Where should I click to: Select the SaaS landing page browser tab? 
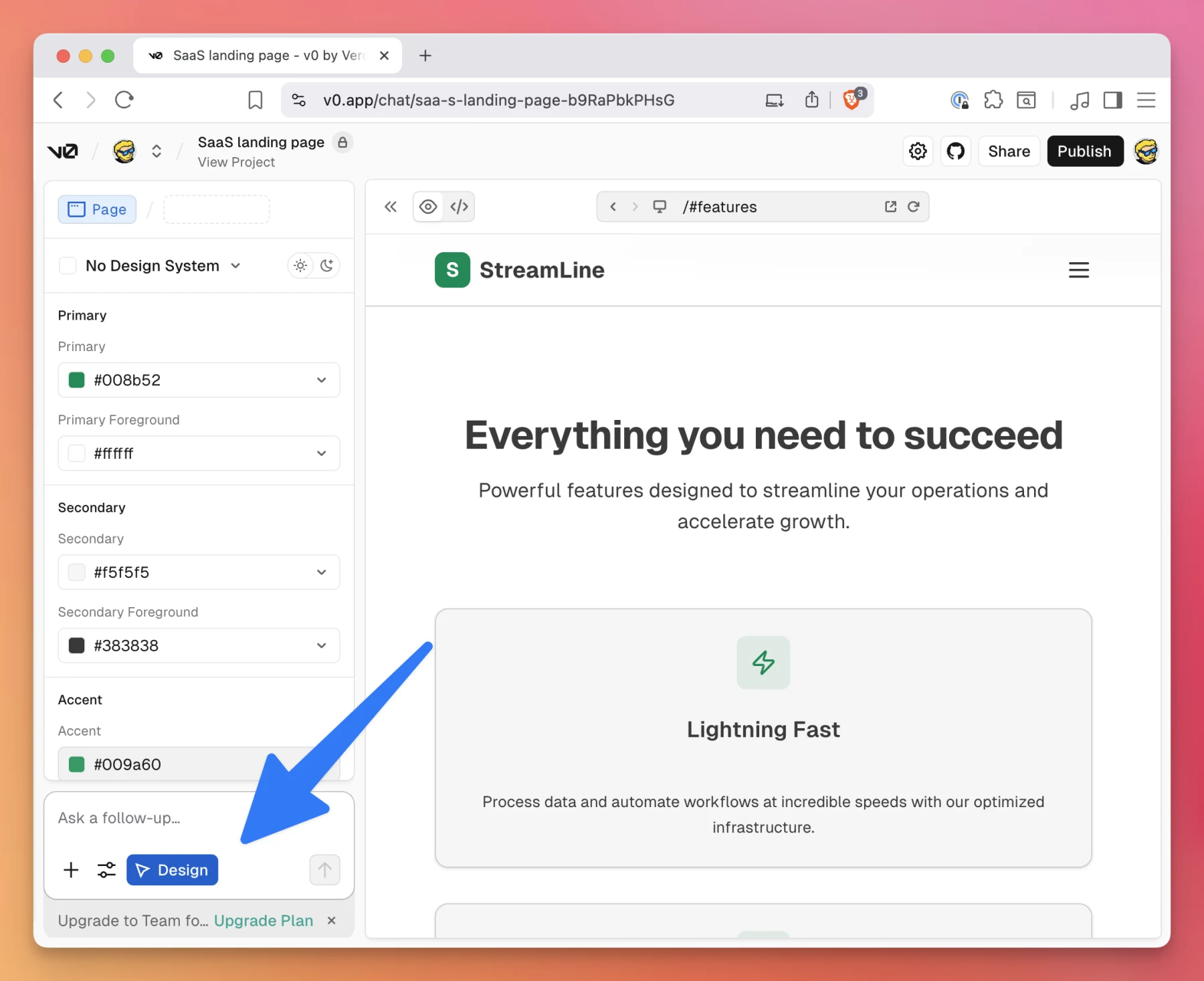pyautogui.click(x=268, y=56)
